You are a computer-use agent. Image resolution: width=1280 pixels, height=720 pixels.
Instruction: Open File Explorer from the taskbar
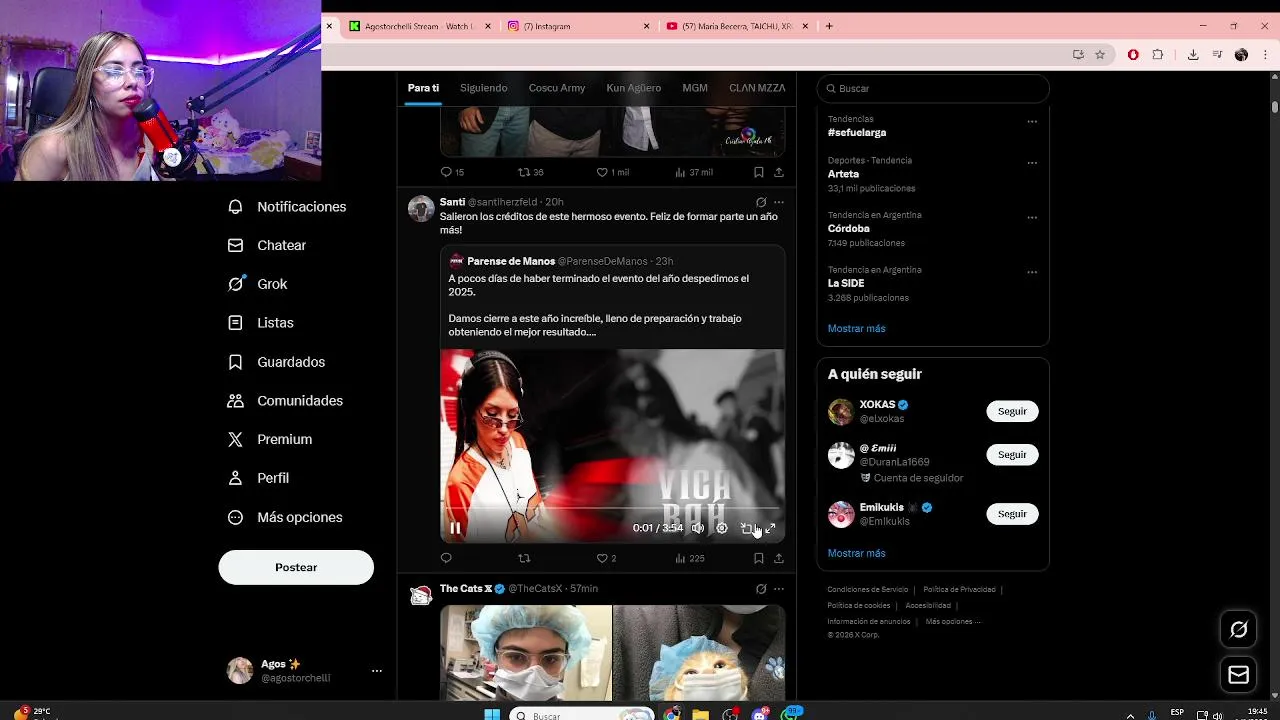(x=701, y=714)
